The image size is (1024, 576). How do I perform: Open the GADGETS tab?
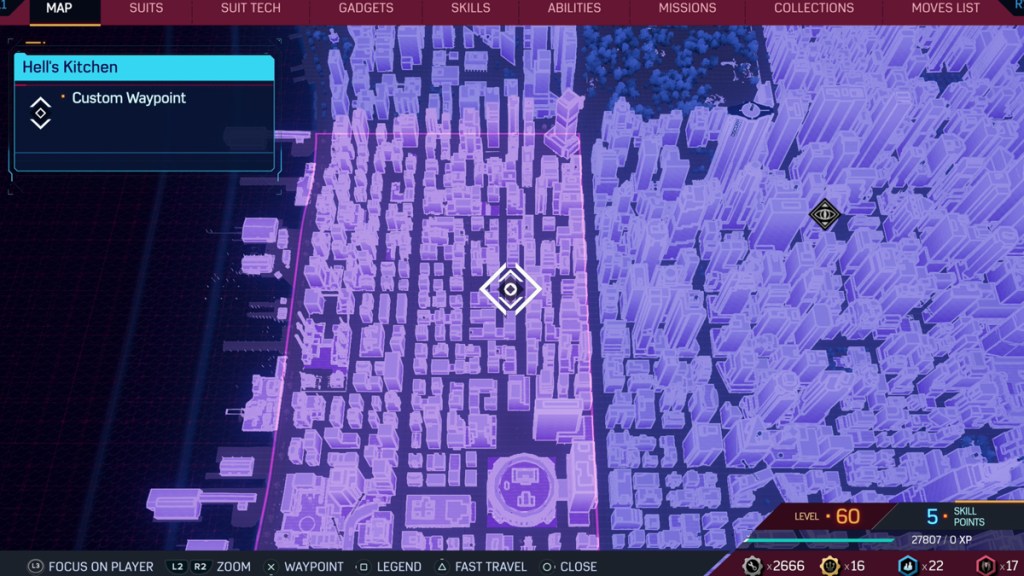(x=365, y=9)
